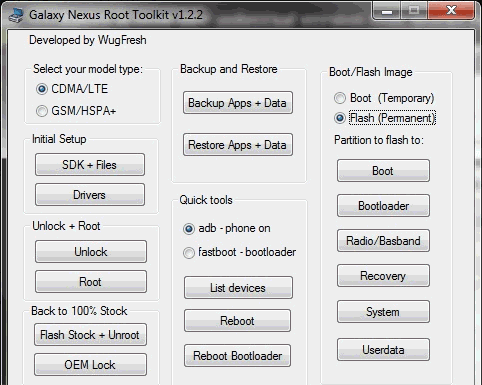Click Restore Apps + Data
This screenshot has height=385, width=482.
[x=238, y=145]
